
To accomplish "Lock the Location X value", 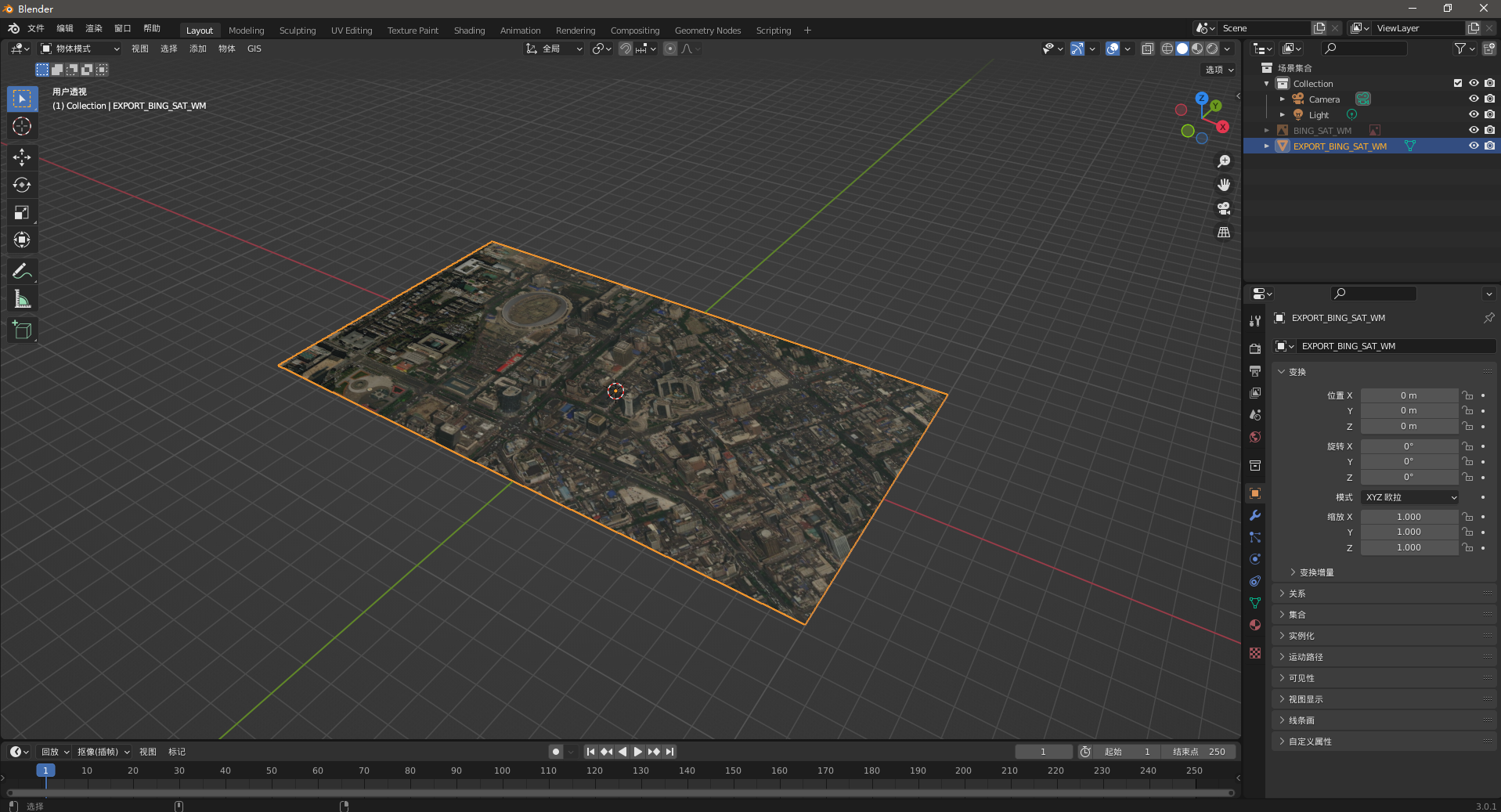I will coord(1467,395).
